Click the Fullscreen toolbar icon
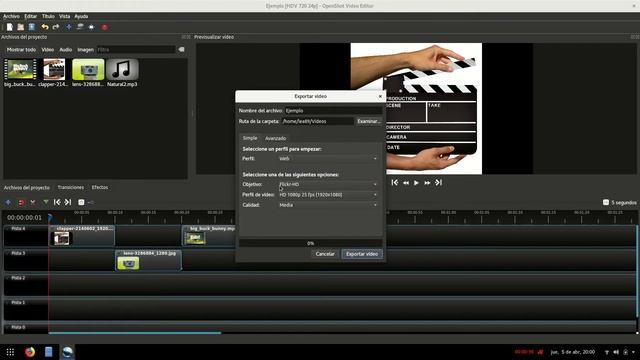Image resolution: width=640 pixels, height=360 pixels. (91, 27)
